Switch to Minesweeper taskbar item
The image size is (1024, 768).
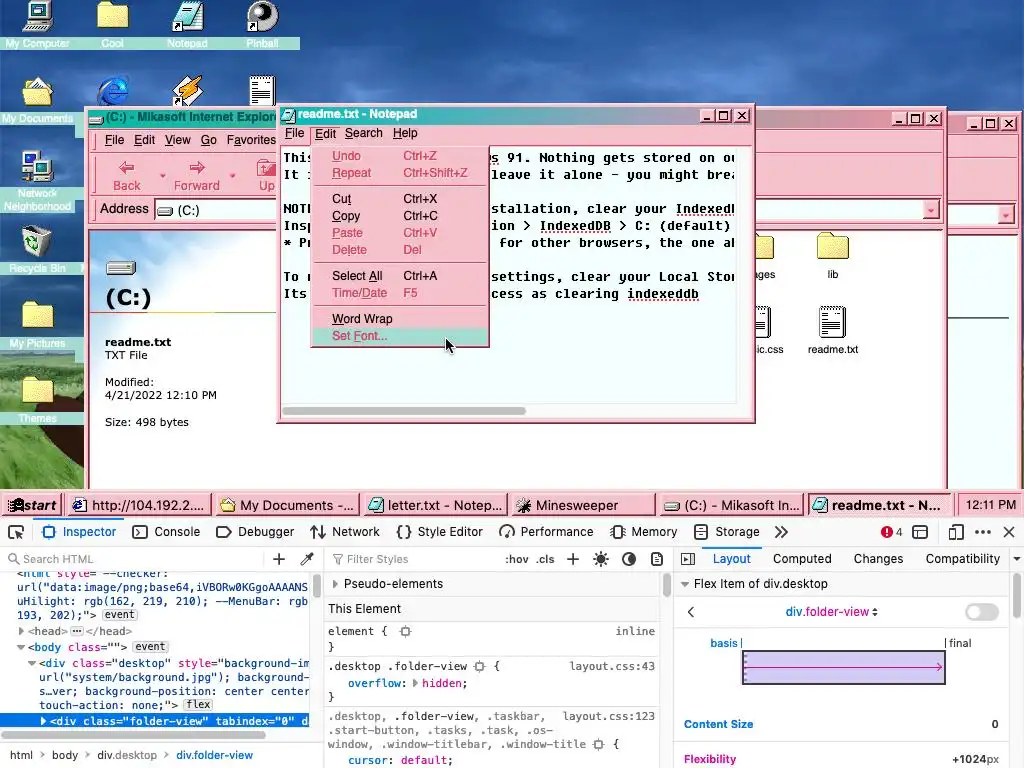pos(583,505)
